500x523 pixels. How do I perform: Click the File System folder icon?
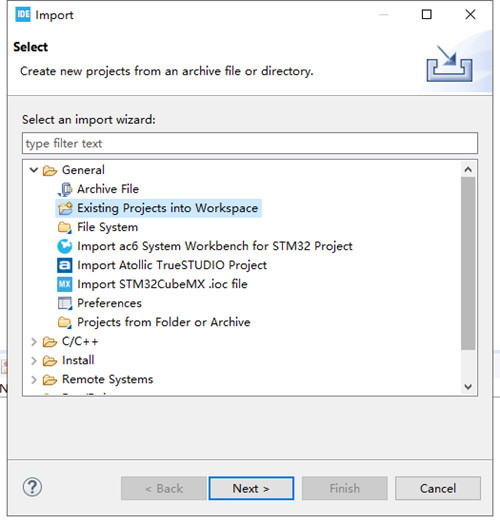[x=64, y=227]
